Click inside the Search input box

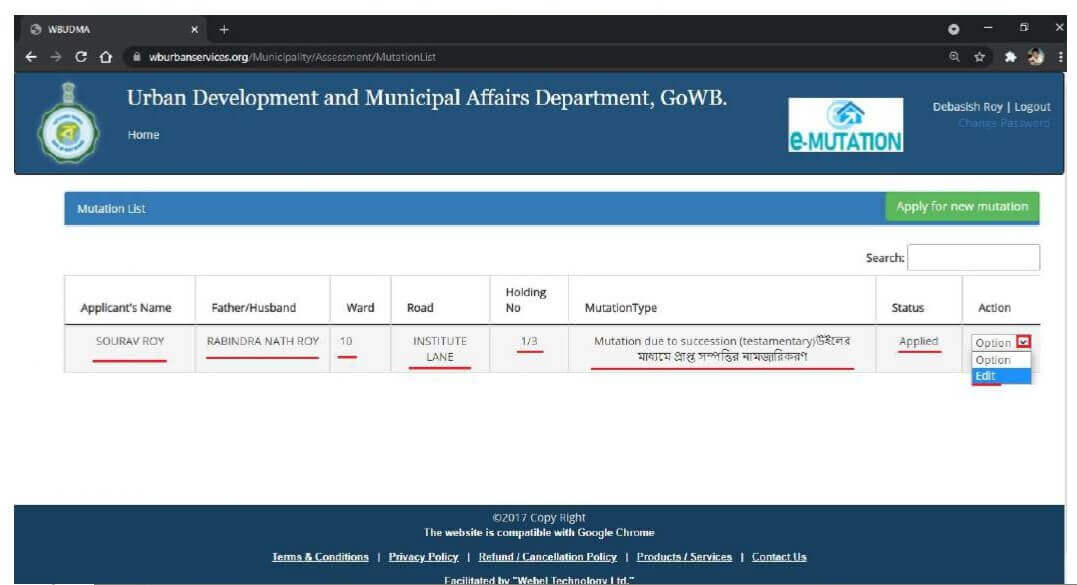[x=972, y=257]
